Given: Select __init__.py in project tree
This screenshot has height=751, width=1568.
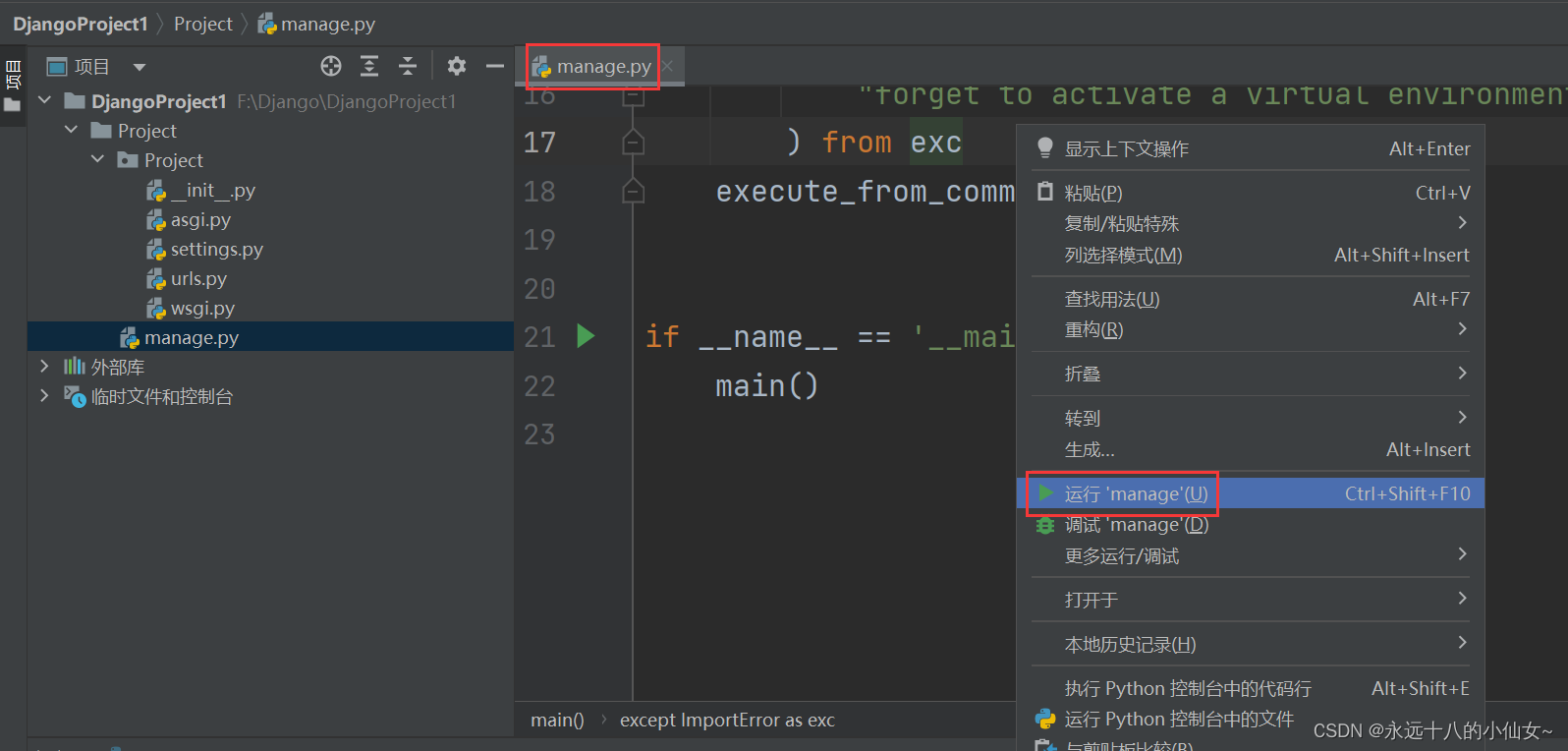Looking at the screenshot, I should coord(201,190).
